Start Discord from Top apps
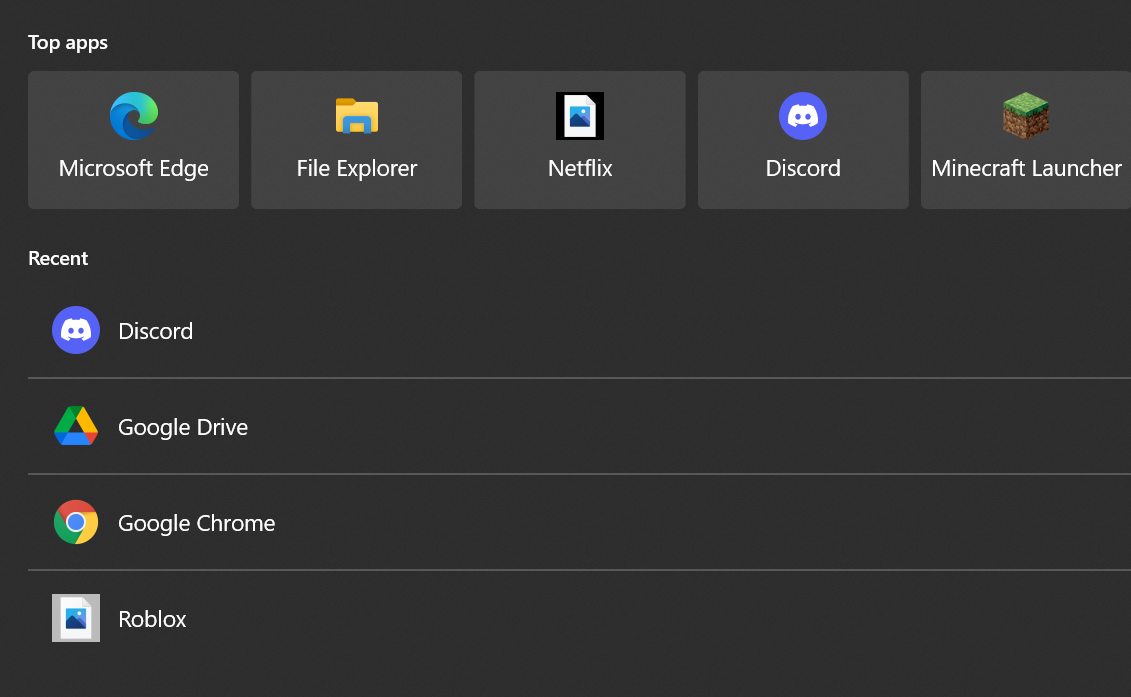 (x=803, y=140)
